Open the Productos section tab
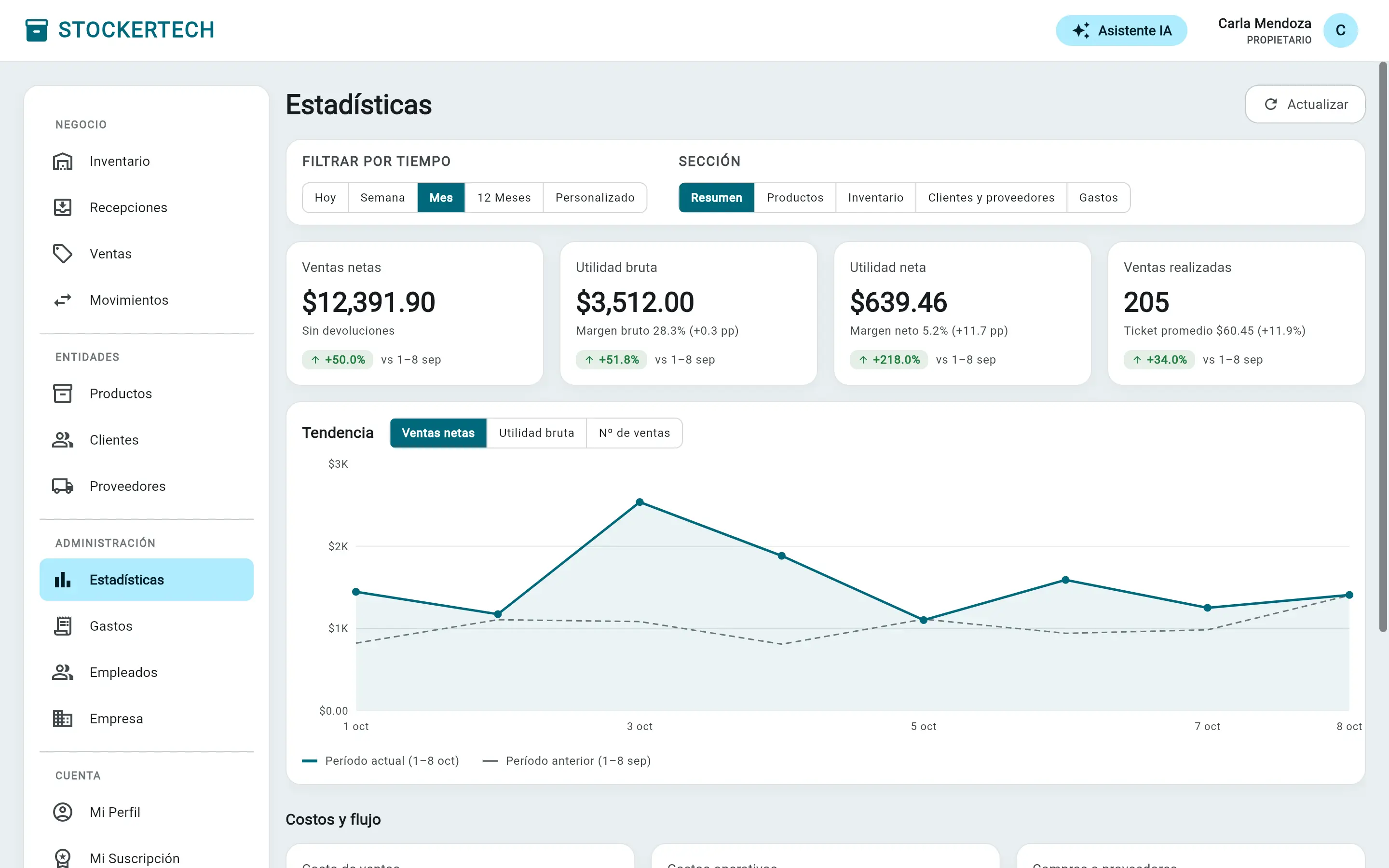1389x868 pixels. pyautogui.click(x=795, y=198)
